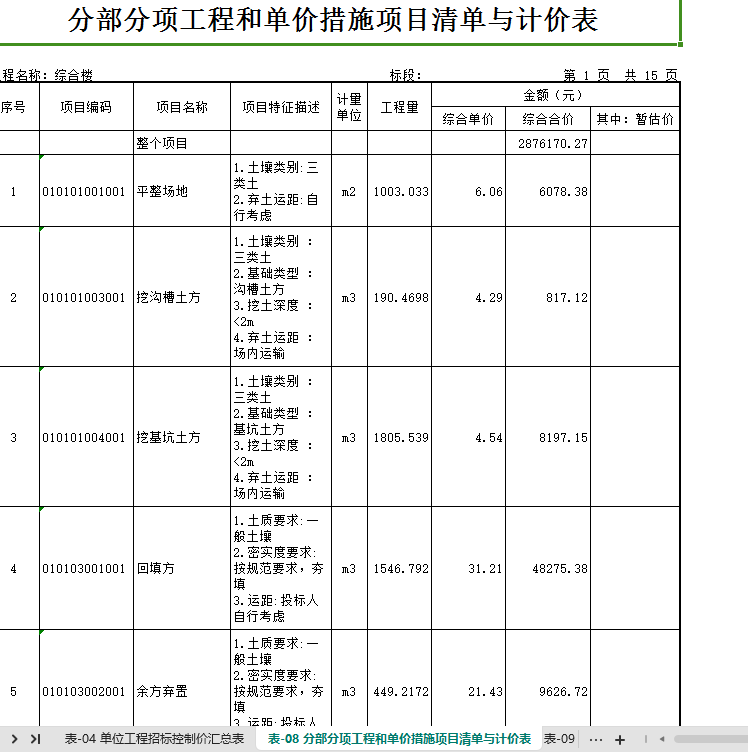Screen dimensions: 748x752
Task: Select header cell 项目编码
Action: click(86, 106)
